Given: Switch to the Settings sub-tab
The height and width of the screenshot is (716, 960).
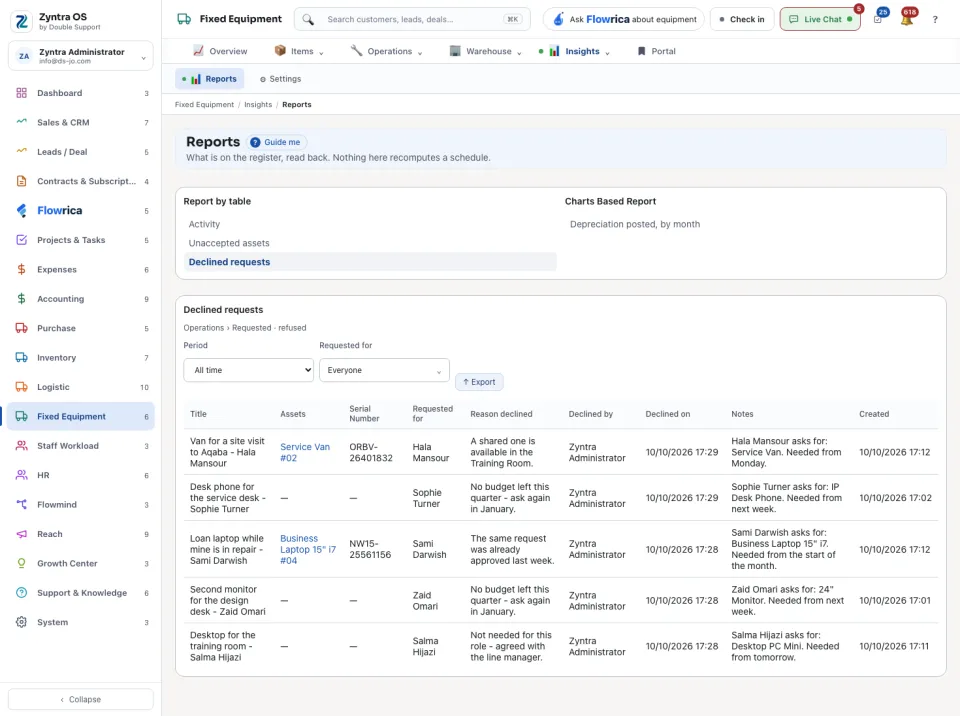Looking at the screenshot, I should 280,79.
